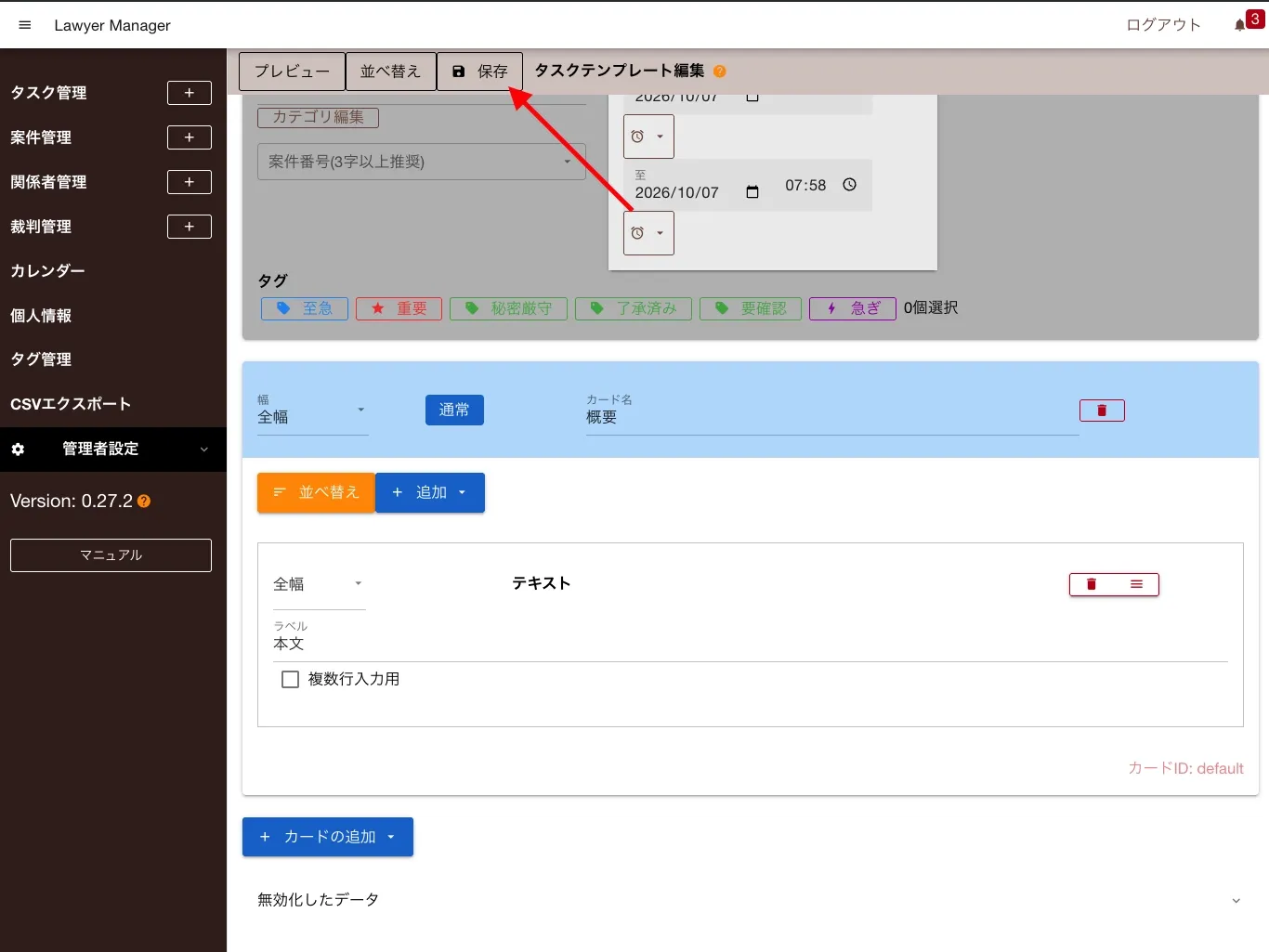The image size is (1269, 952).
Task: Delete the テキスト field via trash icon
Action: 1092,584
